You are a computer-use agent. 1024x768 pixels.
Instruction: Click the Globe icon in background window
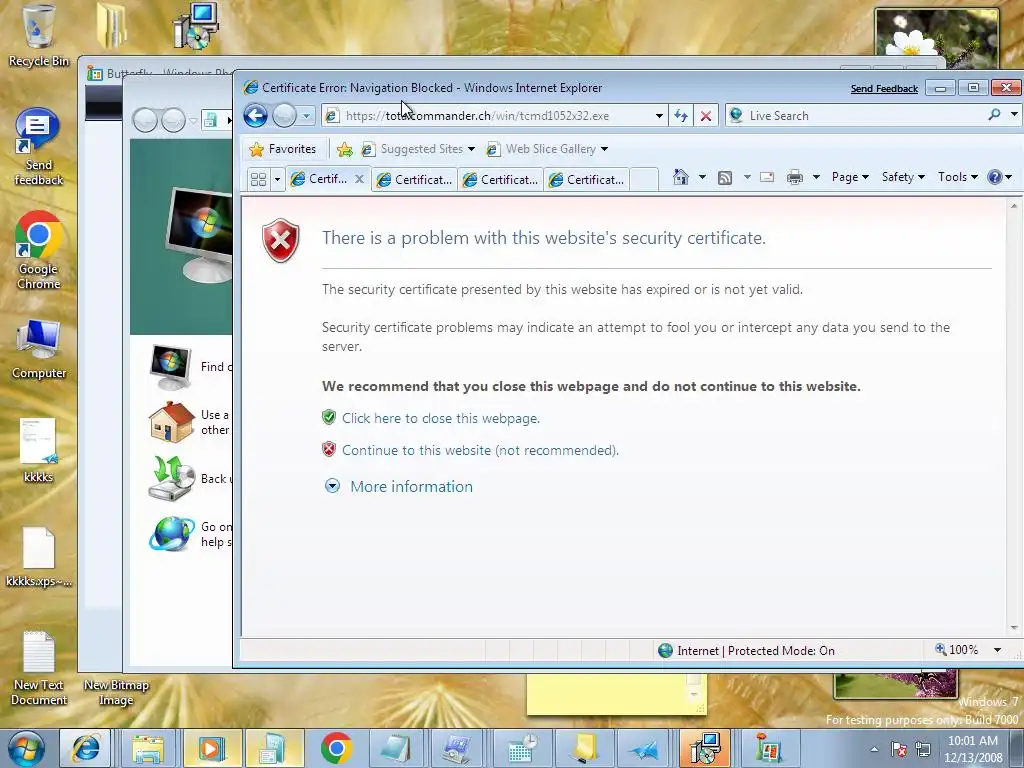point(172,534)
